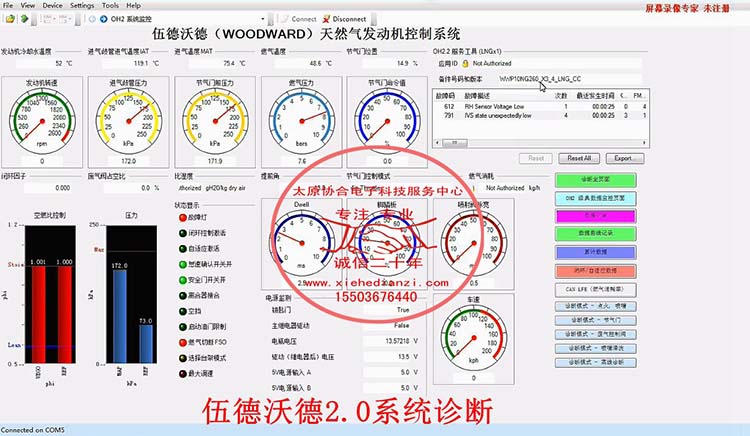750x436 pixels.
Task: Click the greyed-out Reset button
Action: [536, 158]
